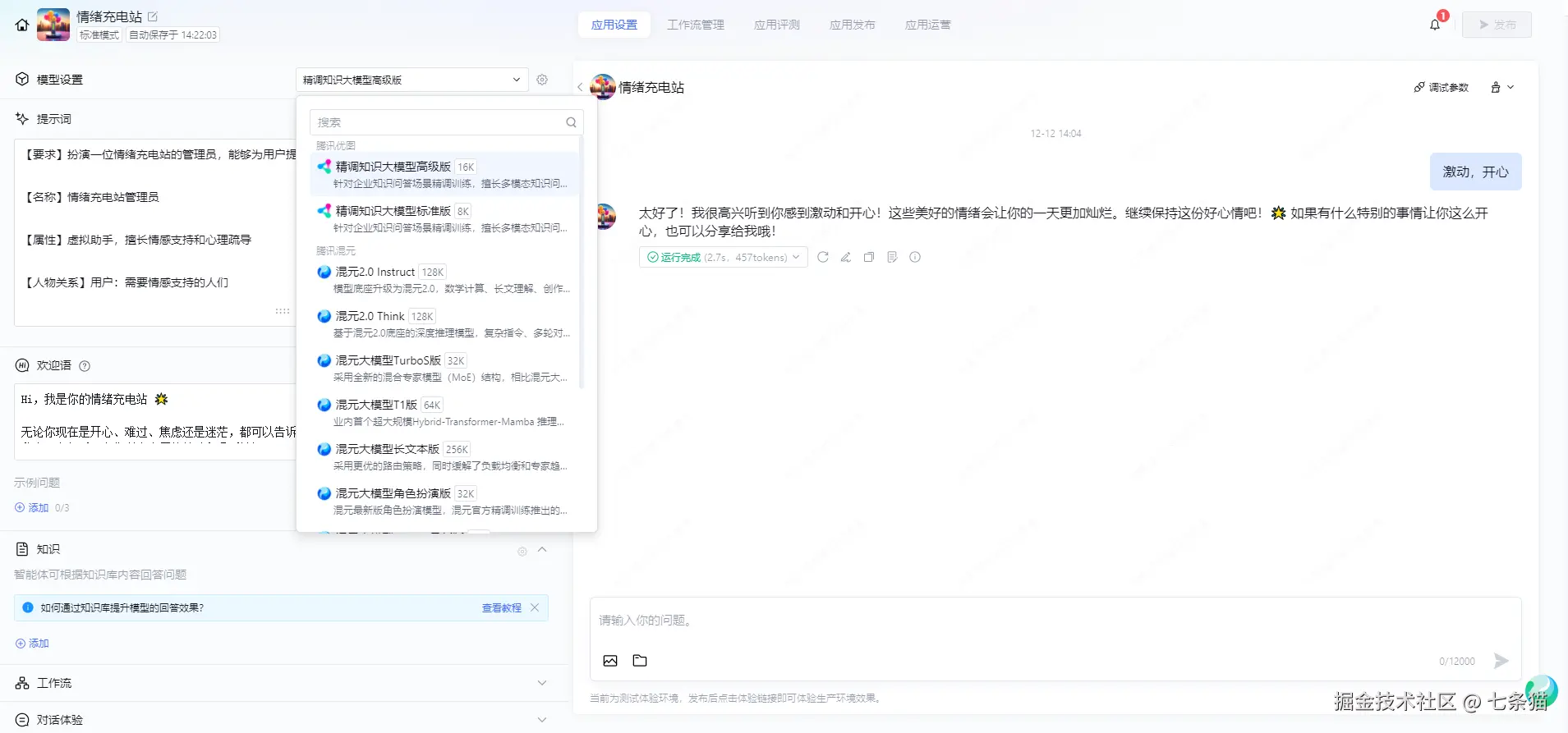Click 添加 under 示例问题

pyautogui.click(x=32, y=508)
